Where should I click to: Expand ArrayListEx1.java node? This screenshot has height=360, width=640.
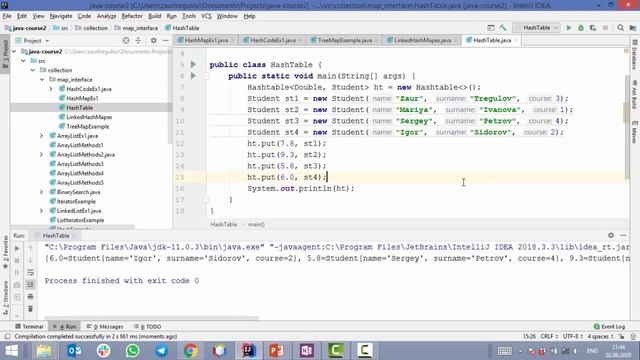42,136
